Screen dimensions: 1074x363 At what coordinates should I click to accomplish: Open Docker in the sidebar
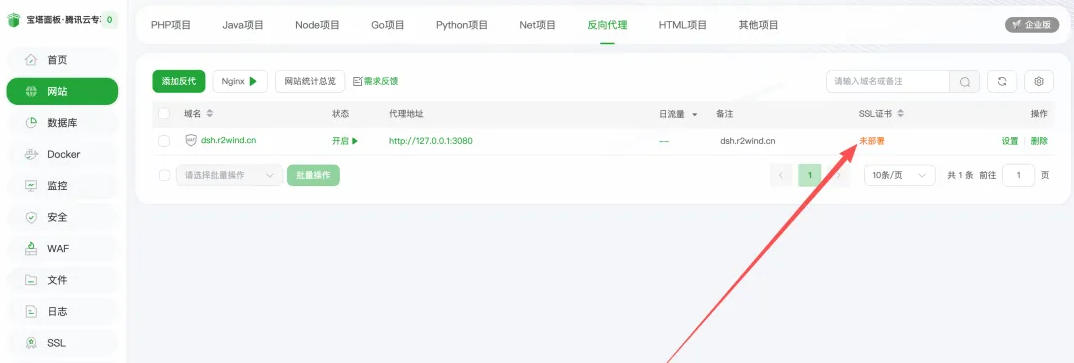[x=62, y=155]
